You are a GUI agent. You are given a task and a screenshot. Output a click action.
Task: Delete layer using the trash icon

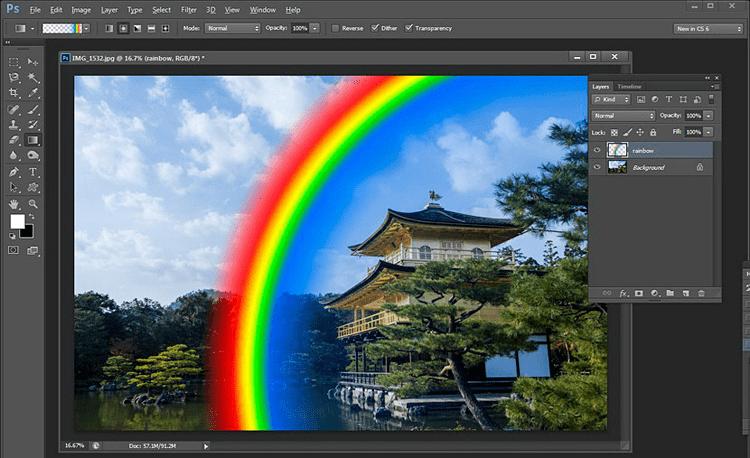point(701,293)
